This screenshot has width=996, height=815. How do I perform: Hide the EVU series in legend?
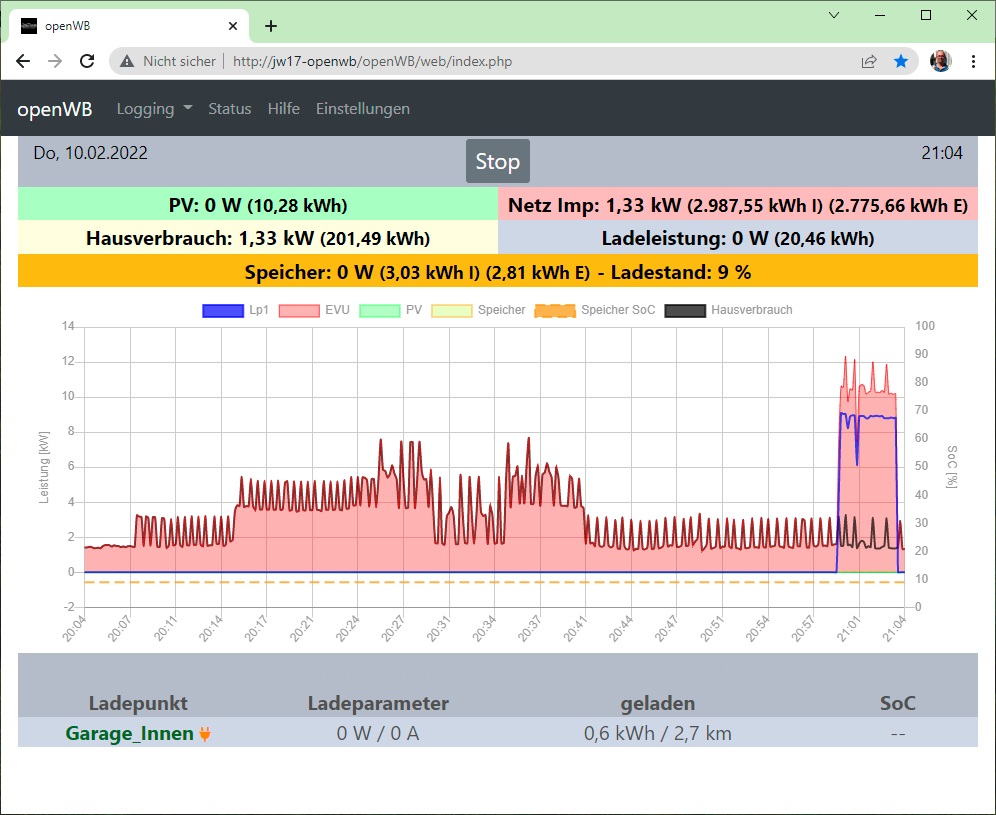click(x=299, y=310)
